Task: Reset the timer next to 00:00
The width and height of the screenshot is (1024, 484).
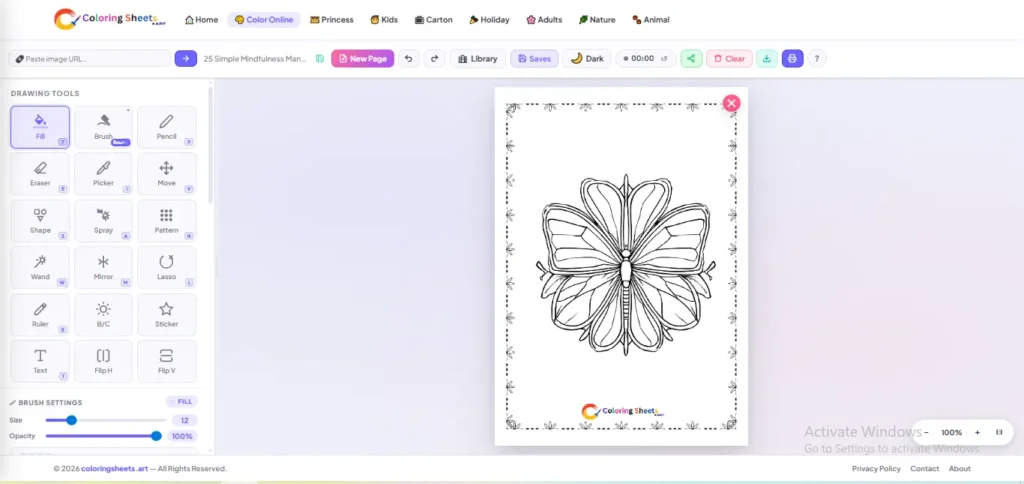Action: [664, 59]
